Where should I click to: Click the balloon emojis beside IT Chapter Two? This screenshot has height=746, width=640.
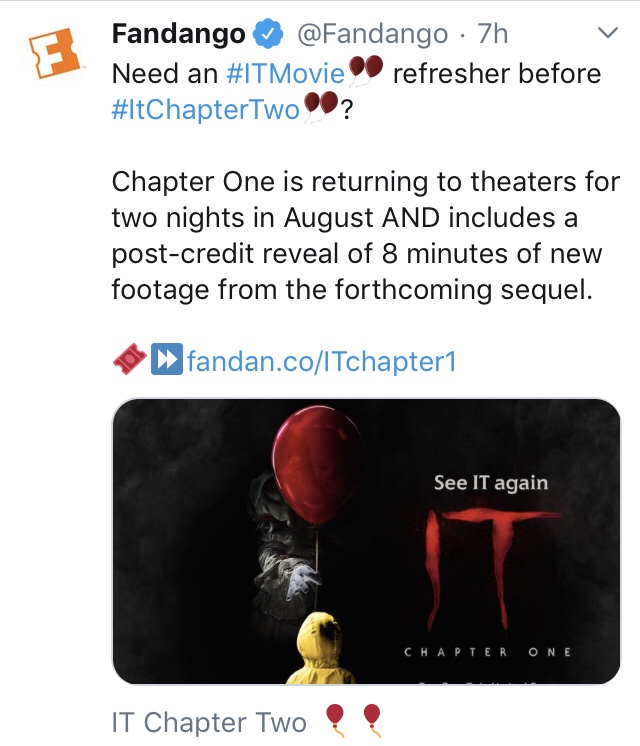coord(353,720)
